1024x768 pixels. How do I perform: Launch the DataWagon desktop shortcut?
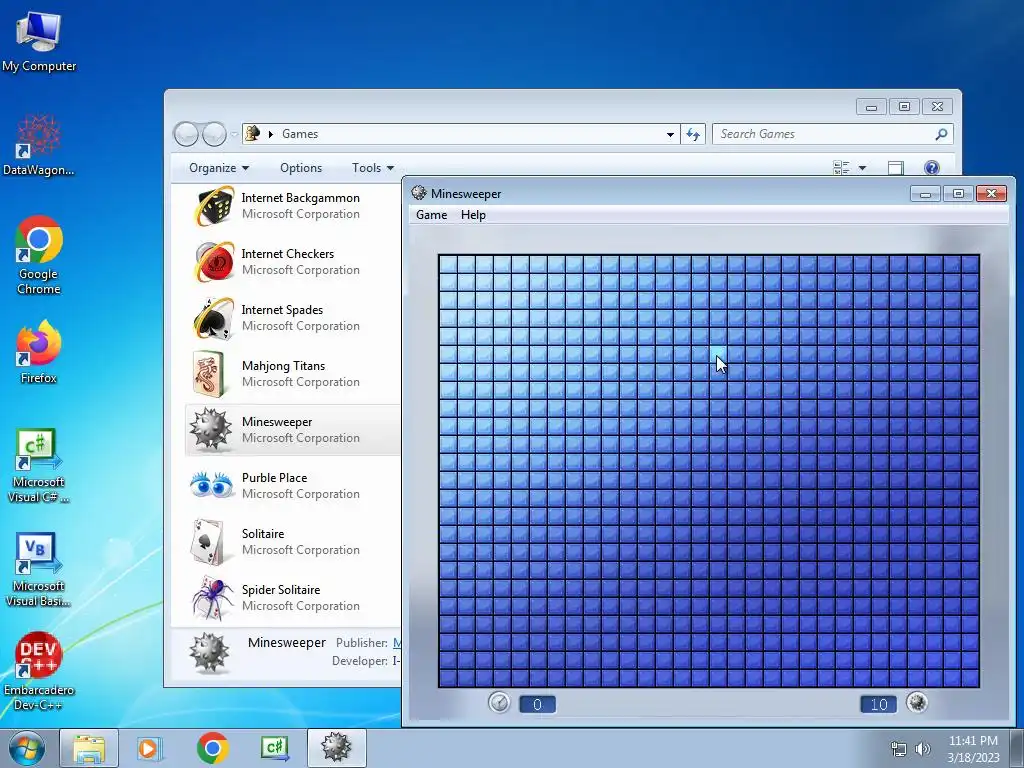point(38,145)
